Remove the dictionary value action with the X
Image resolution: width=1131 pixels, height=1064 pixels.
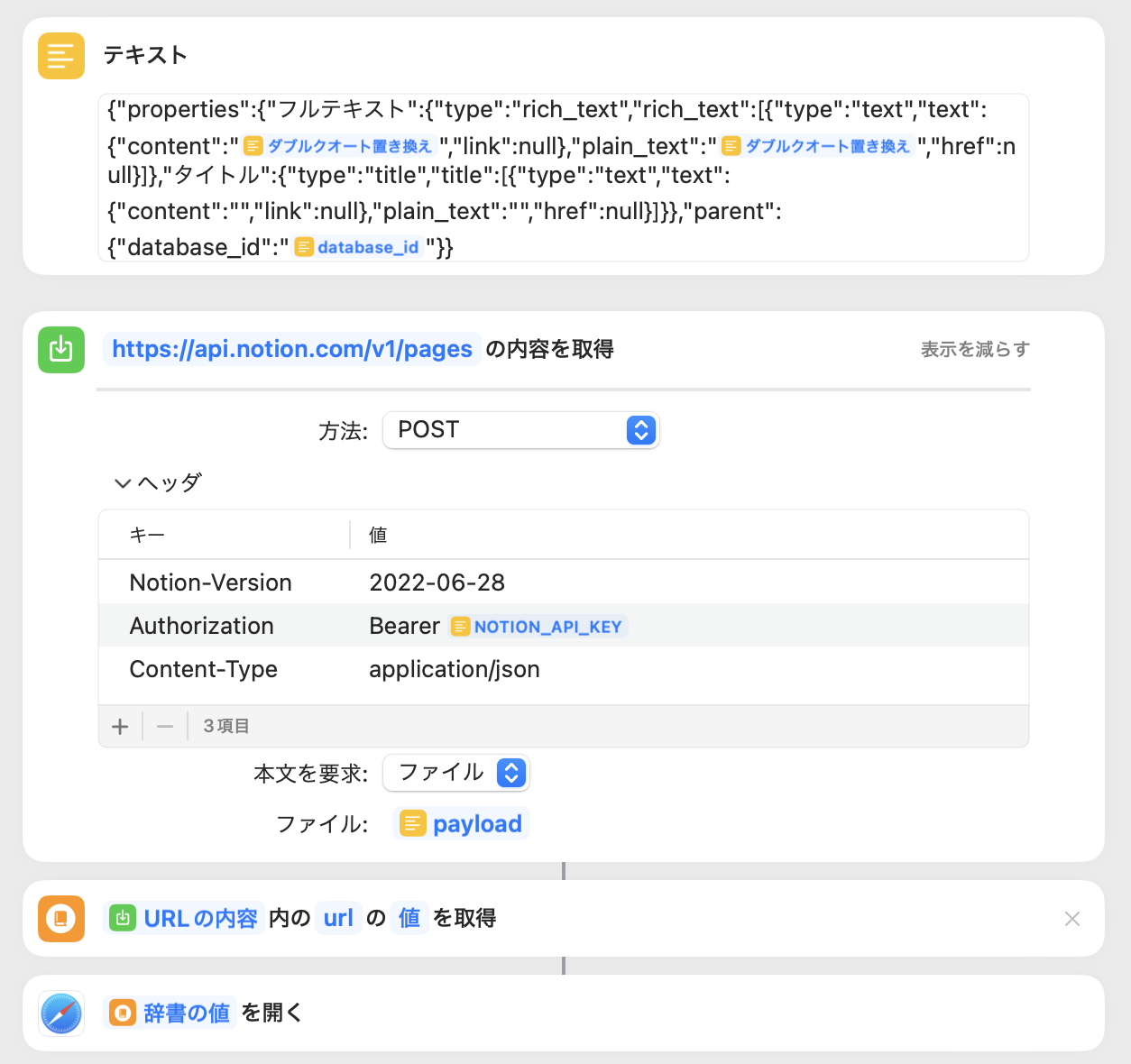(x=1072, y=919)
